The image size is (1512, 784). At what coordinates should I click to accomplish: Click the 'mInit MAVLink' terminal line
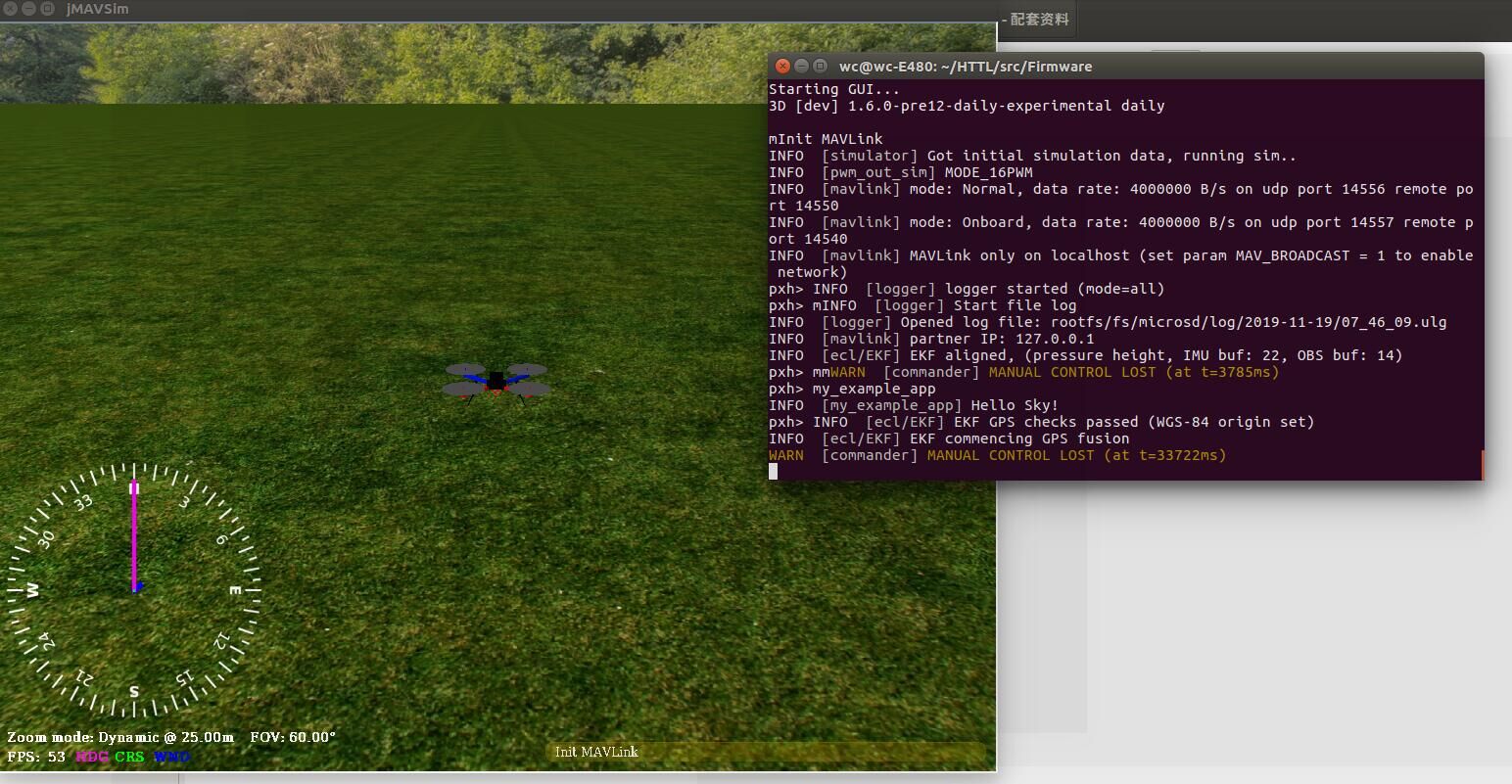[x=826, y=139]
